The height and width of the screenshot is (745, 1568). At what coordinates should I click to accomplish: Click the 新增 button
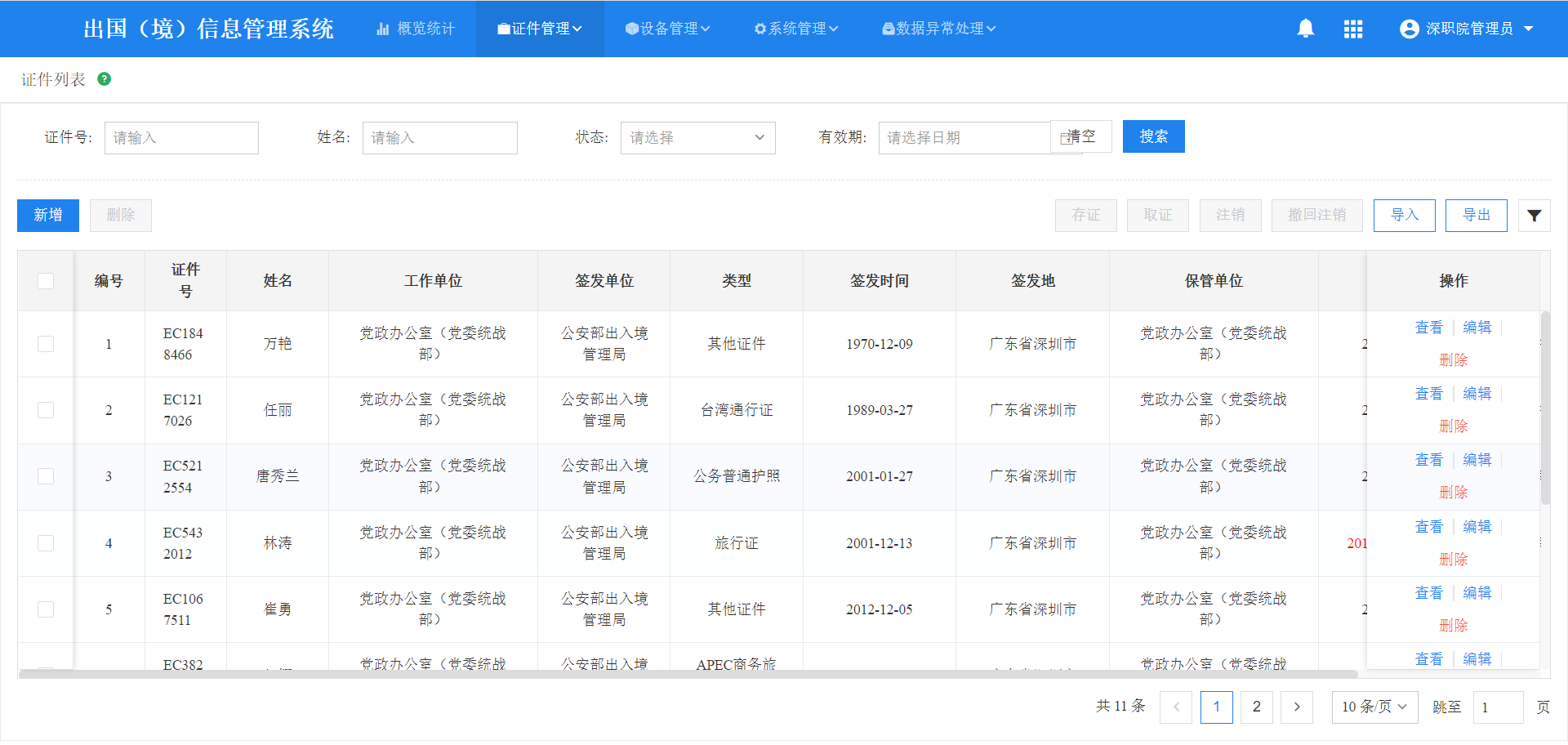click(48, 215)
